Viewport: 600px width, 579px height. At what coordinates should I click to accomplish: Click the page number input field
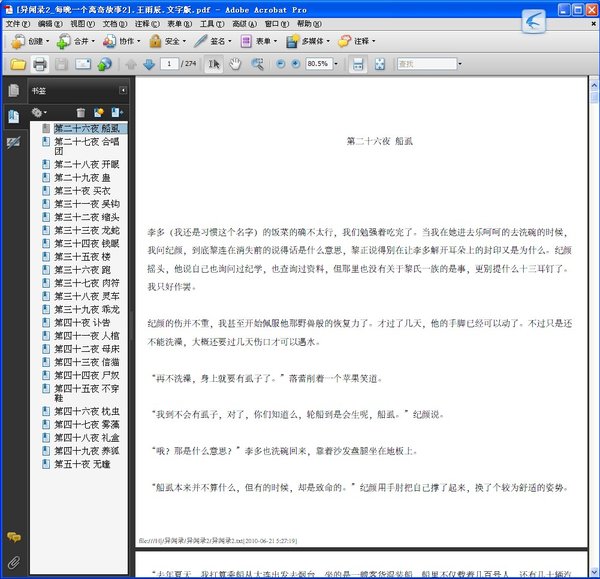tap(169, 64)
